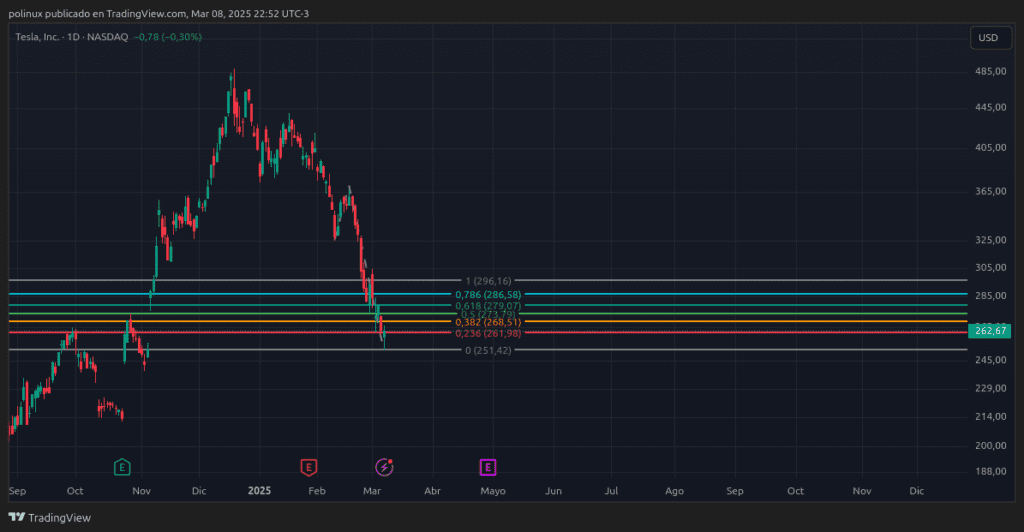Click the 245,00 price axis label
Screen dimensions: 1024x532
click(x=991, y=360)
